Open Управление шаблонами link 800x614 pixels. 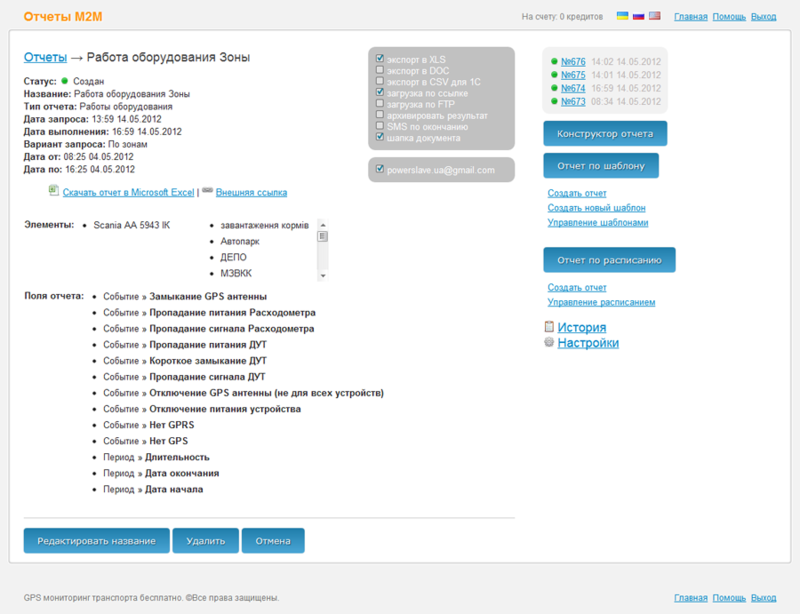coord(598,223)
